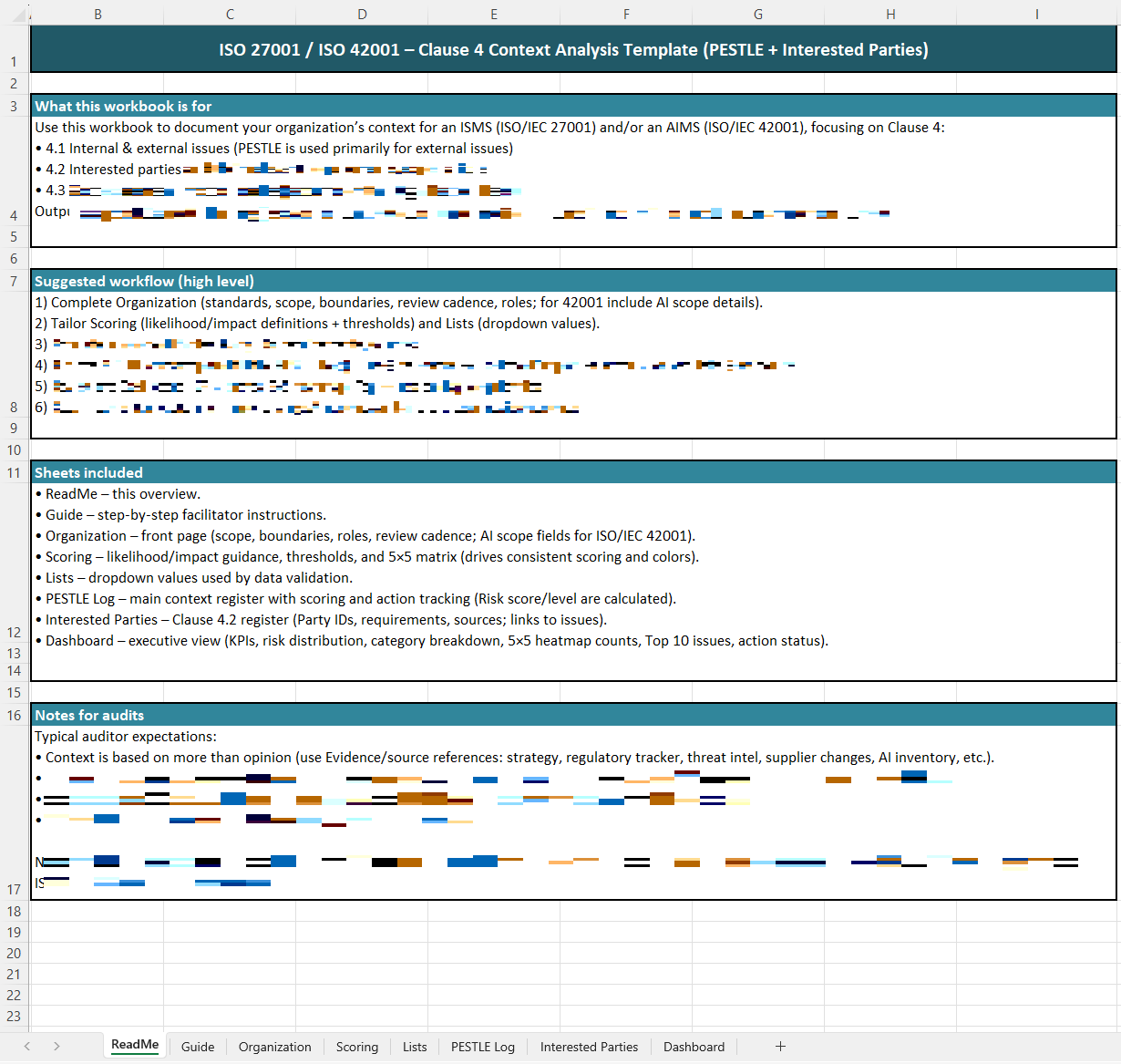
Task: Open the Guide sheet tab
Action: pyautogui.click(x=198, y=1047)
